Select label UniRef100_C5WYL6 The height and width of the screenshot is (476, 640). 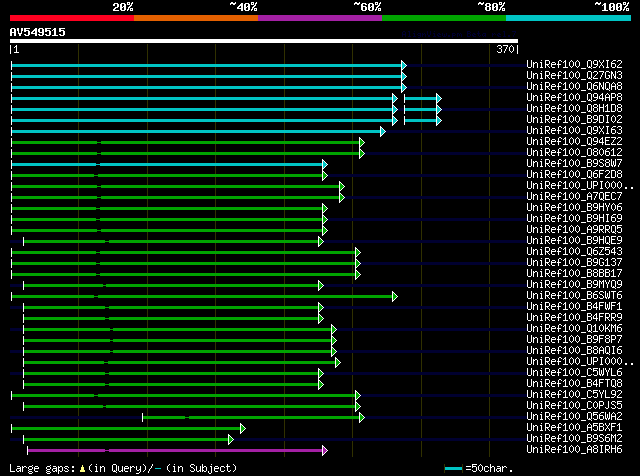click(574, 373)
